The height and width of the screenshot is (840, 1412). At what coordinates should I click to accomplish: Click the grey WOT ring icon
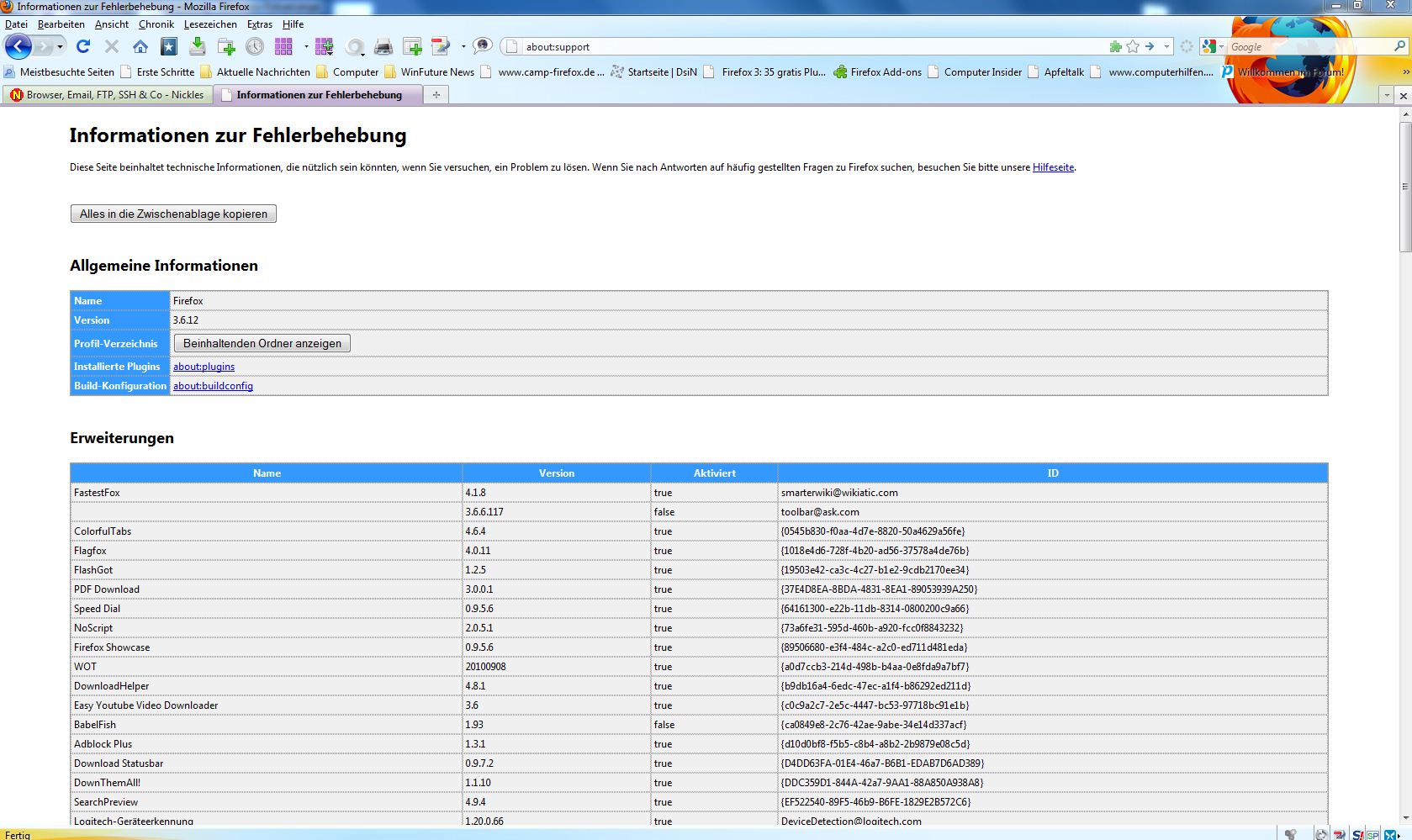355,47
